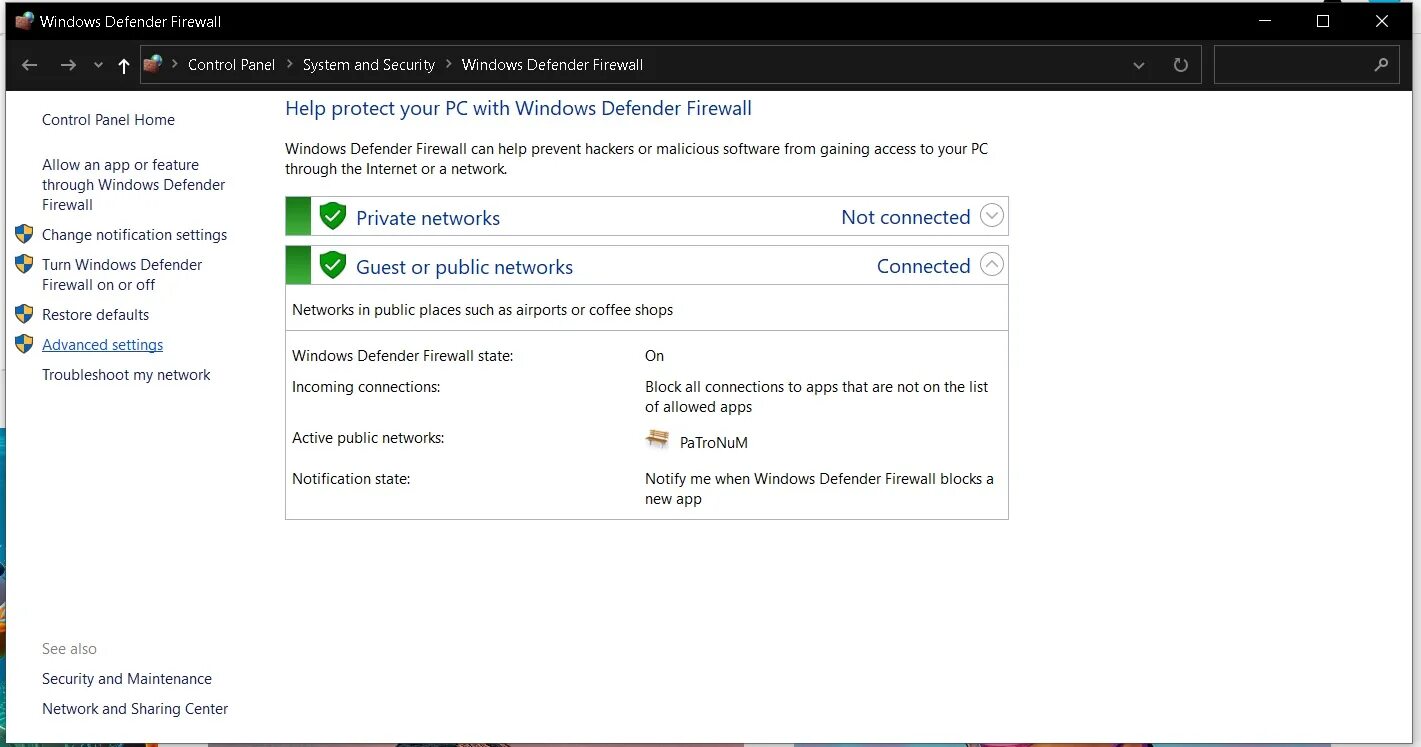The height and width of the screenshot is (747, 1421).
Task: Go to Control Panel in breadcrumb
Action: [231, 65]
